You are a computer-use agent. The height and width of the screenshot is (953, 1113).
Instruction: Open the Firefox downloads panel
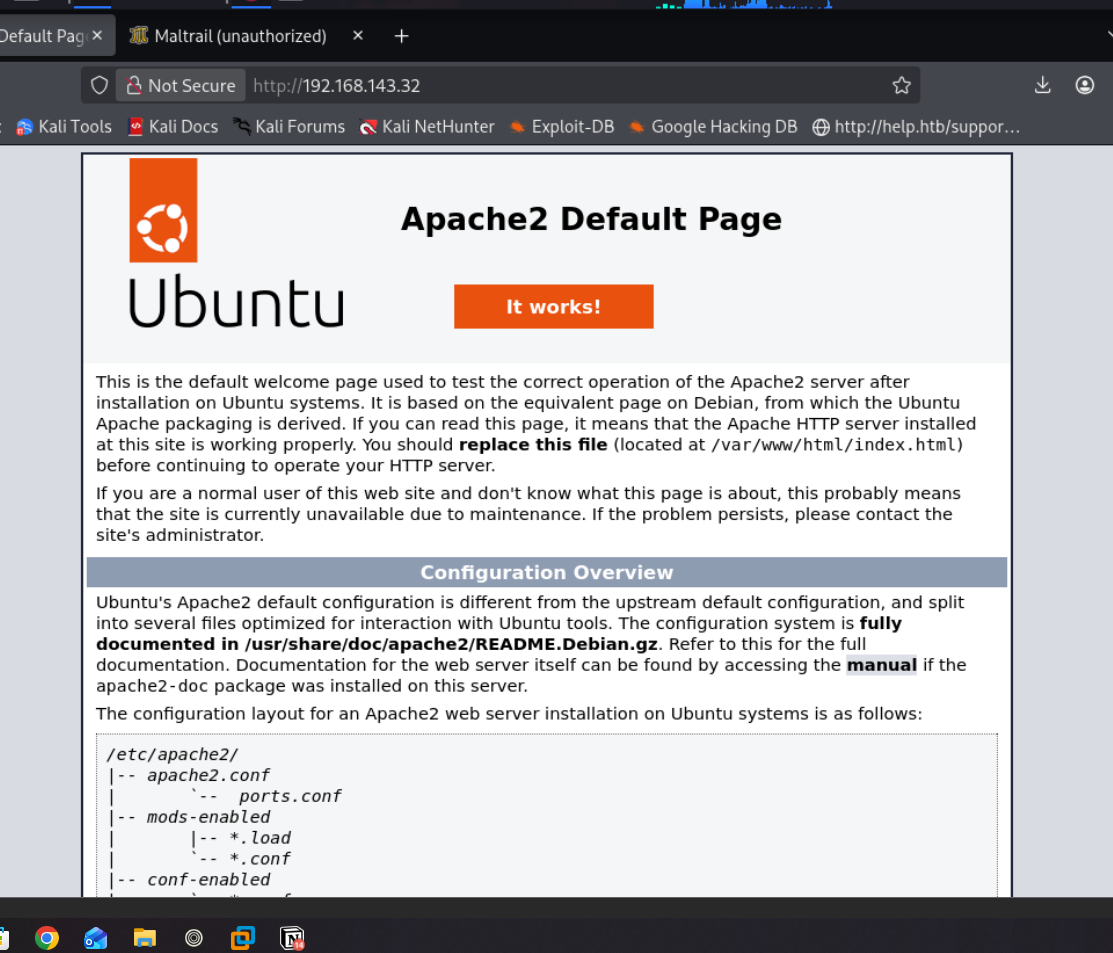click(1042, 86)
